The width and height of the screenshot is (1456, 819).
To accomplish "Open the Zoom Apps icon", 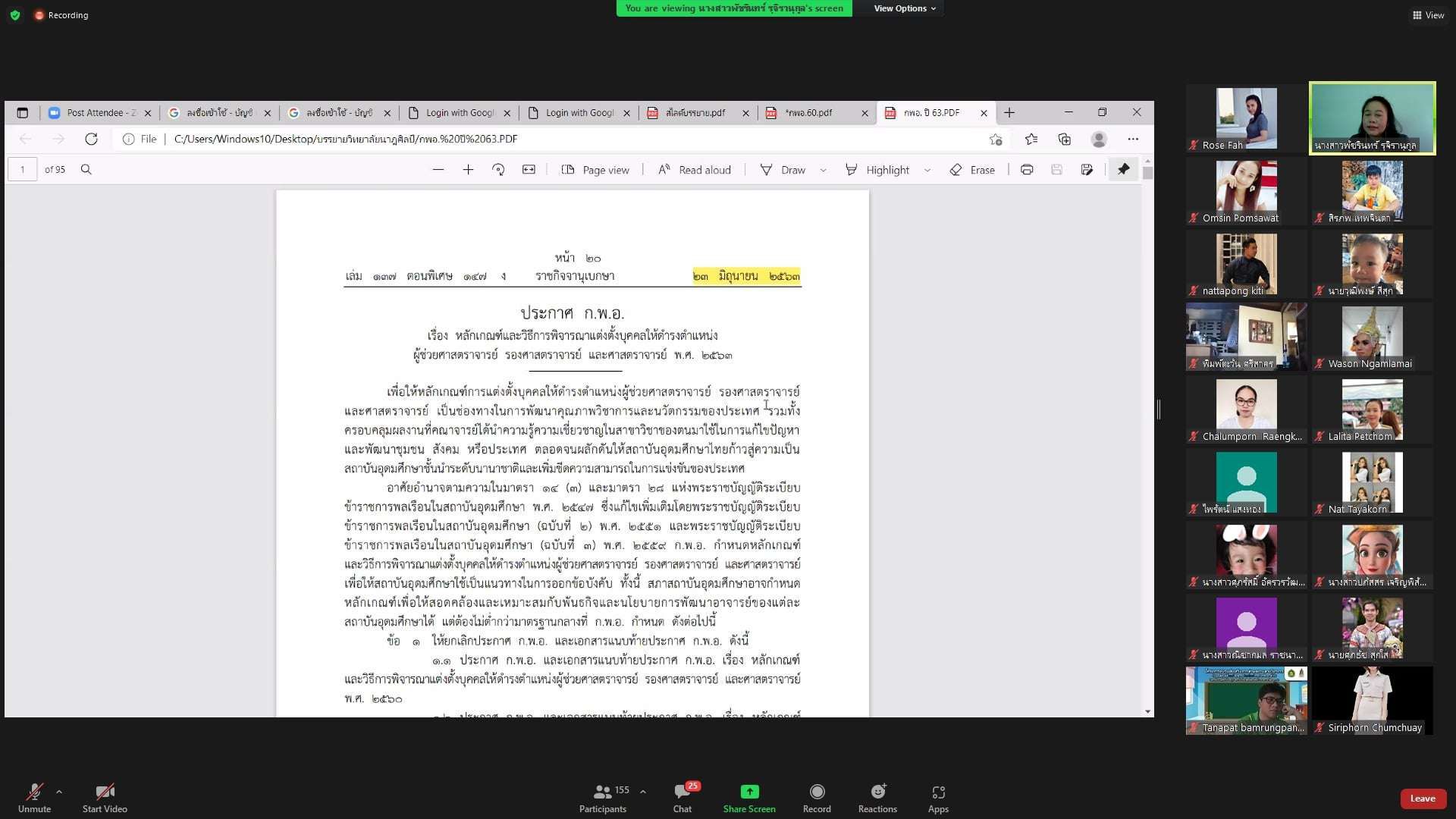I will pos(938,792).
